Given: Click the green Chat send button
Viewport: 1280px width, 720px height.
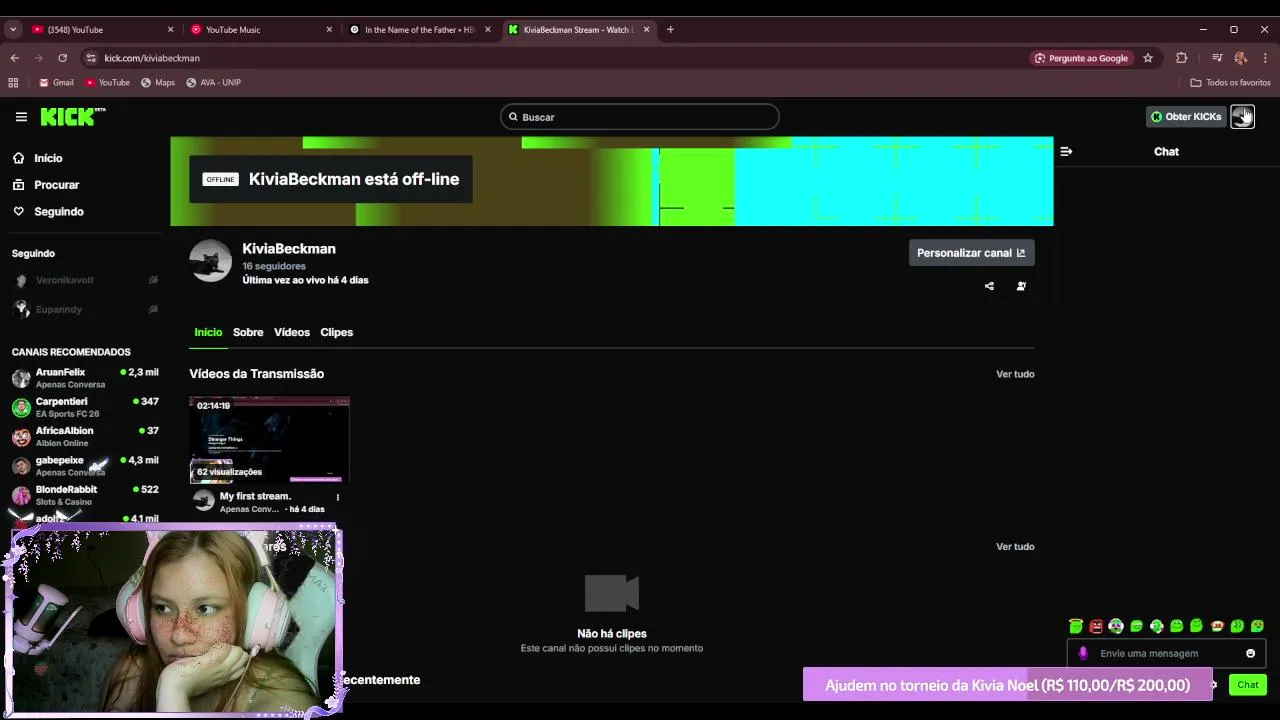Looking at the screenshot, I should pos(1248,685).
